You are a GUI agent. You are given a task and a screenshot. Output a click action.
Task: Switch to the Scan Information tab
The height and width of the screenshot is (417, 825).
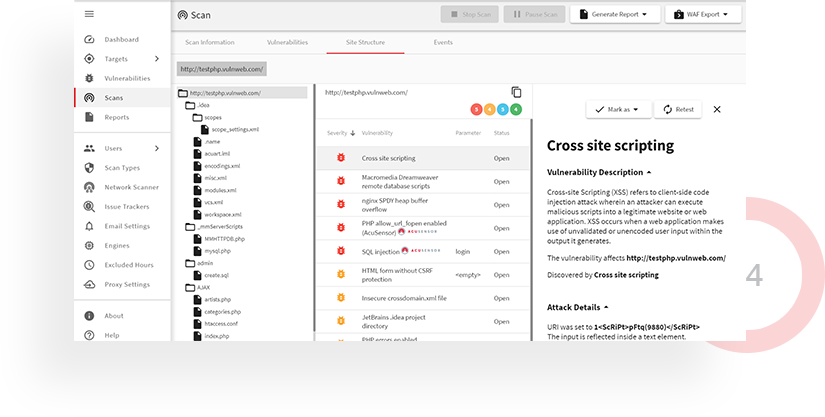(x=210, y=42)
